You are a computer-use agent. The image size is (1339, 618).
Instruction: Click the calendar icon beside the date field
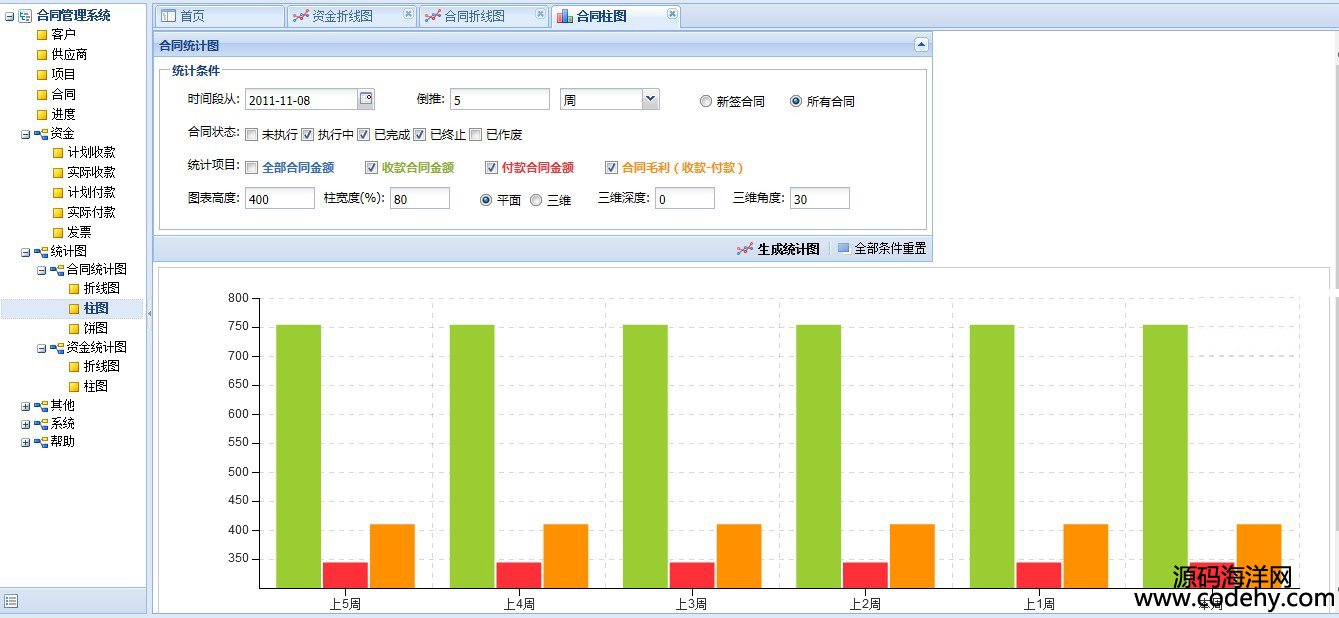(x=366, y=98)
